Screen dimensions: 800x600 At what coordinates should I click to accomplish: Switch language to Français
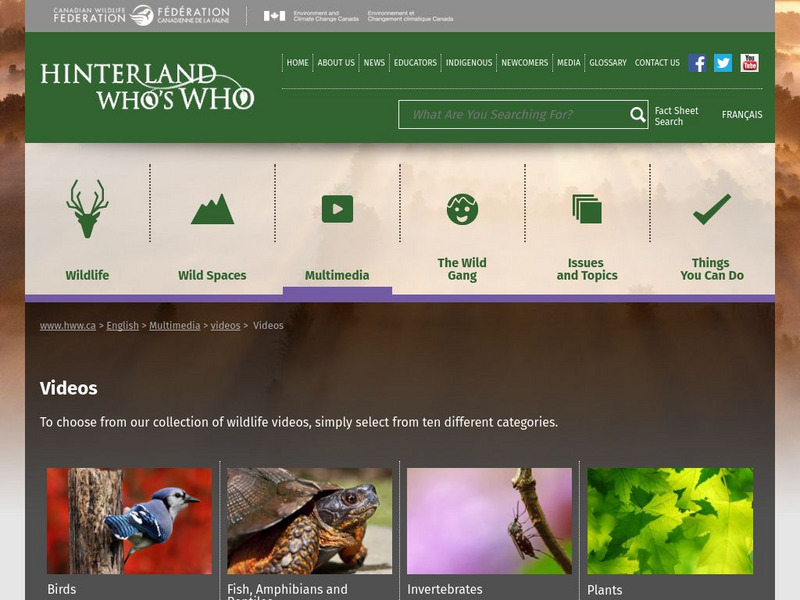click(x=742, y=115)
